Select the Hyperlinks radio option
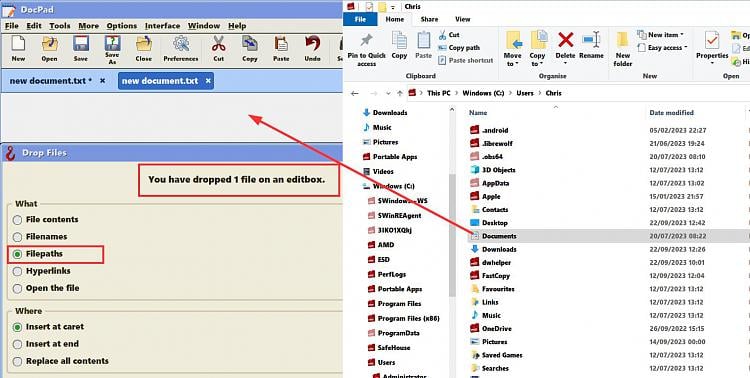The height and width of the screenshot is (378, 750). 17,272
